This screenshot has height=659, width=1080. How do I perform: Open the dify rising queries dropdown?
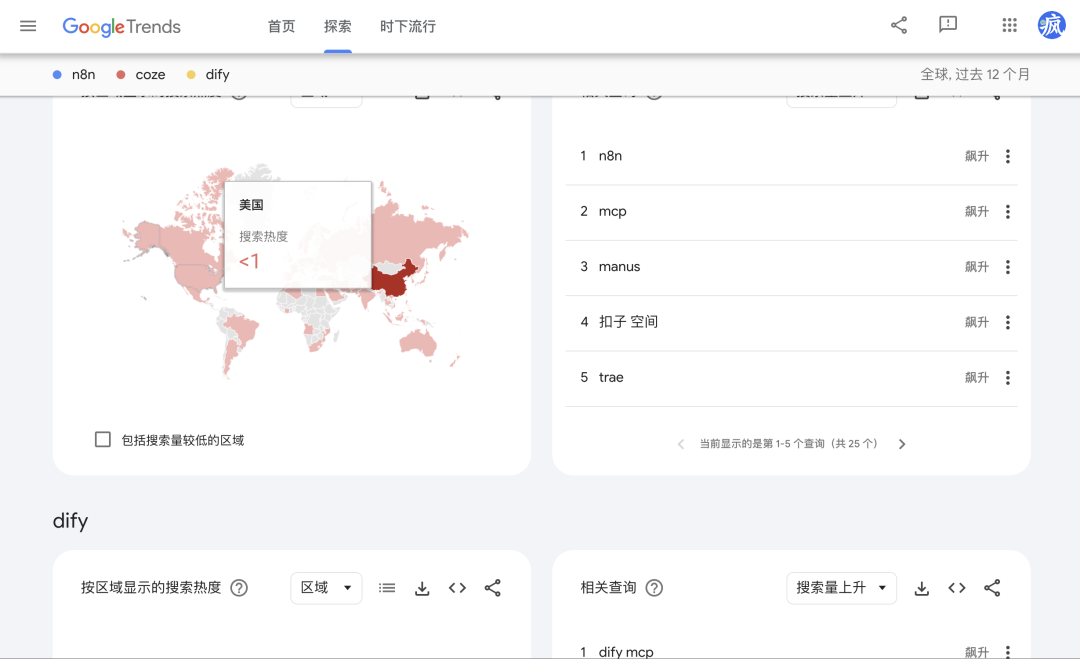(x=841, y=588)
